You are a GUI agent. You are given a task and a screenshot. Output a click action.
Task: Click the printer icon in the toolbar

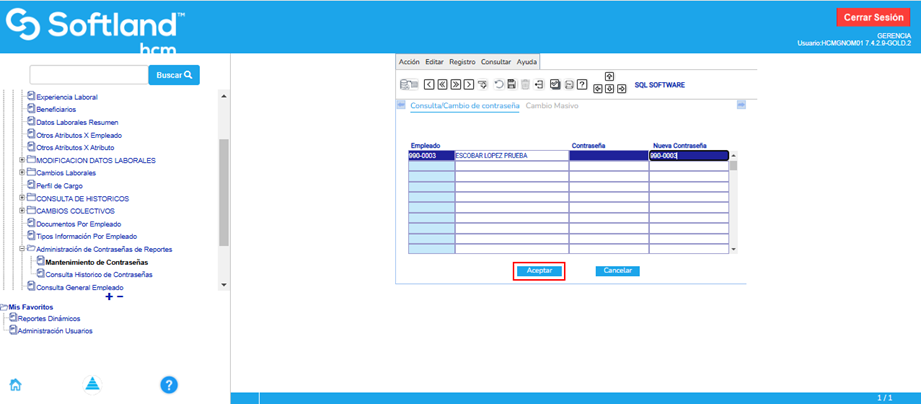coord(568,85)
